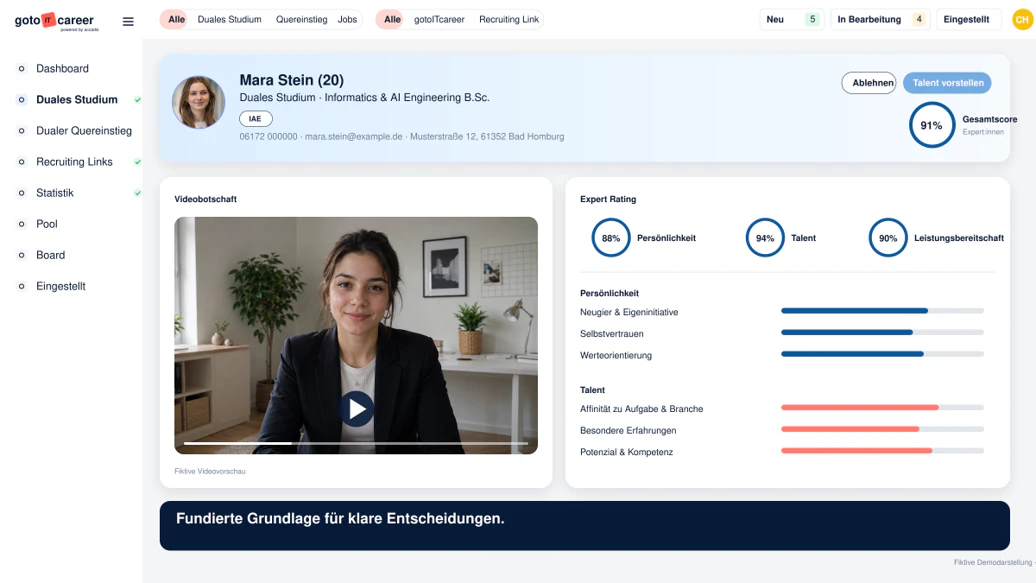1036x583 pixels.
Task: Click the video progress bar
Action: point(356,443)
